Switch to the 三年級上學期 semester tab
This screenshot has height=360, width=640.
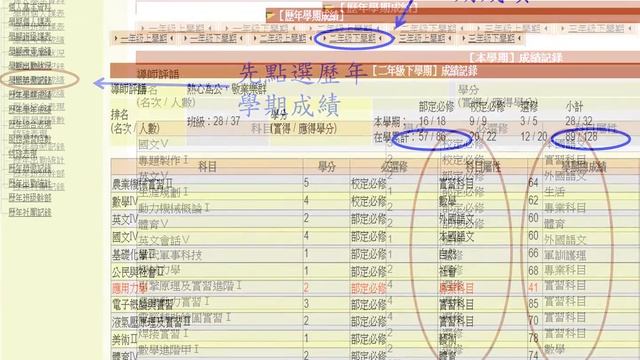(422, 38)
